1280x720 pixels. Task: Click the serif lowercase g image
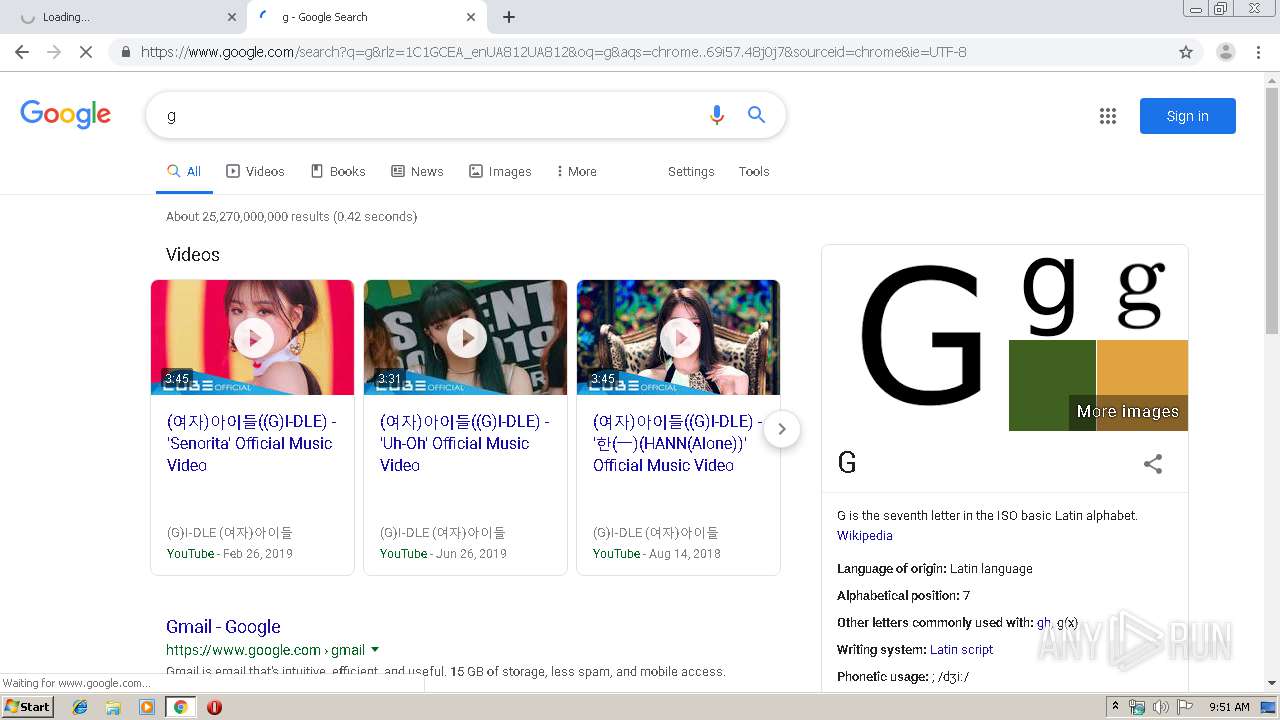[1141, 295]
